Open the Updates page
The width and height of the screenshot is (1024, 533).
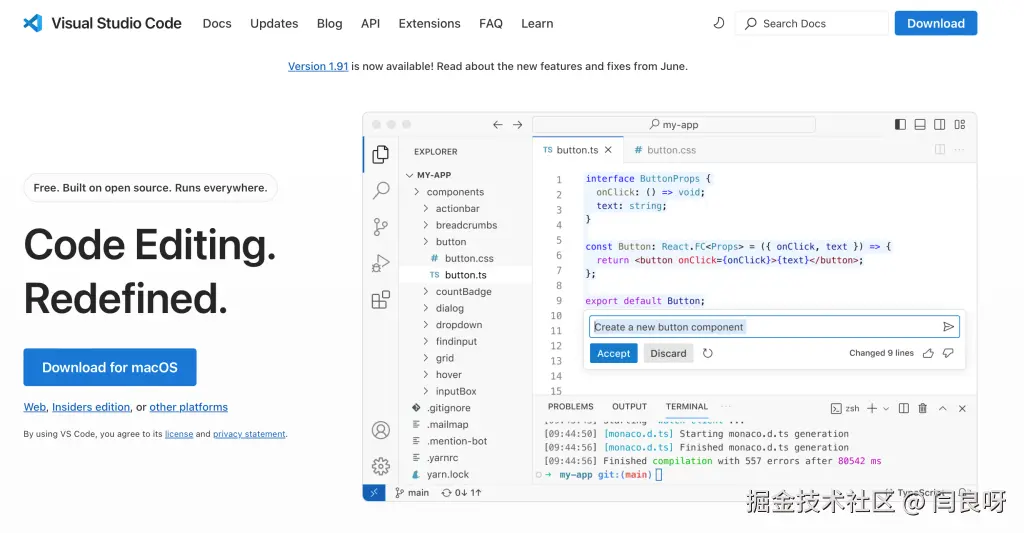[274, 24]
